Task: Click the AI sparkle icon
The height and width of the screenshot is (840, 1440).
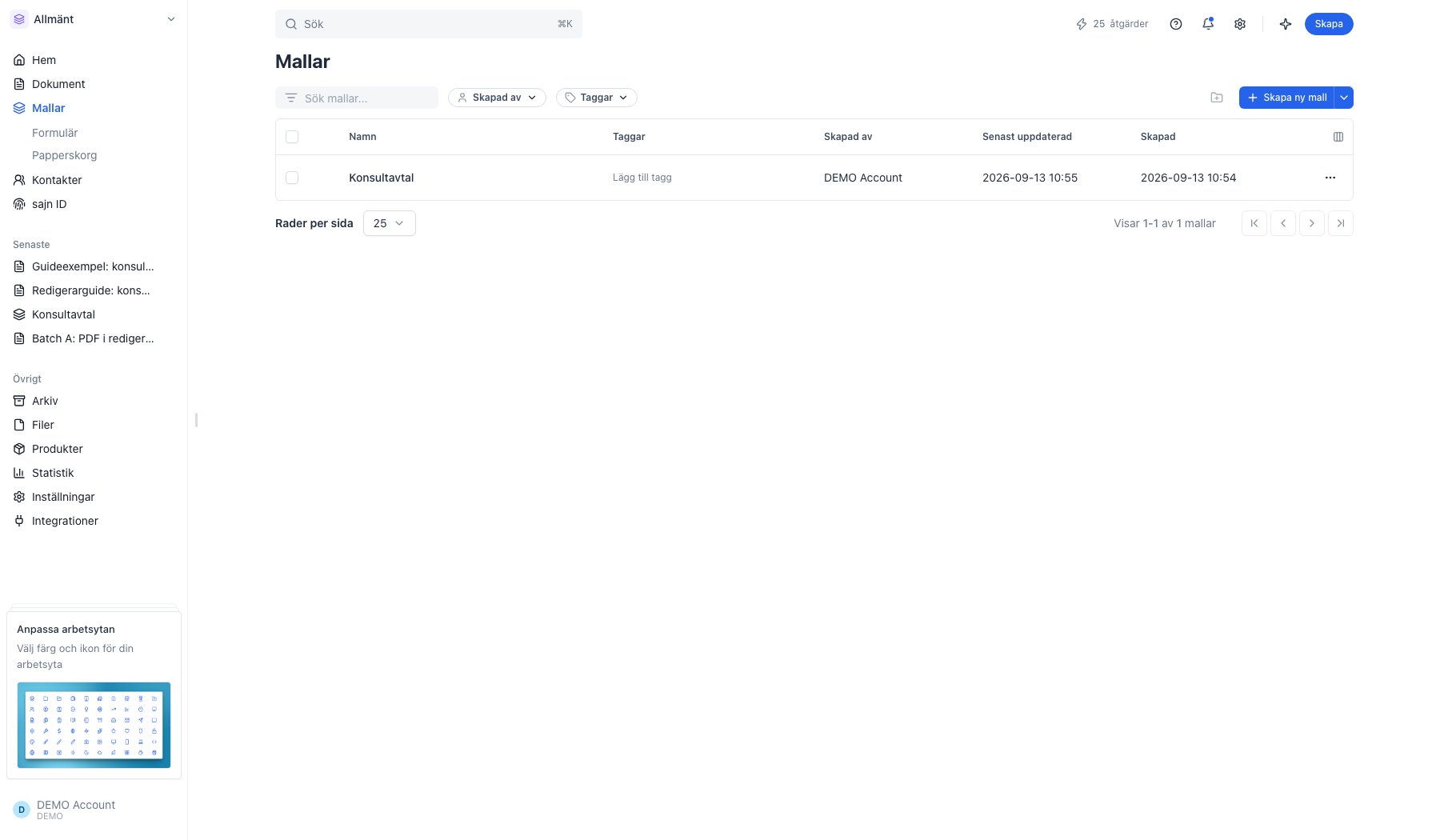Action: [1286, 24]
